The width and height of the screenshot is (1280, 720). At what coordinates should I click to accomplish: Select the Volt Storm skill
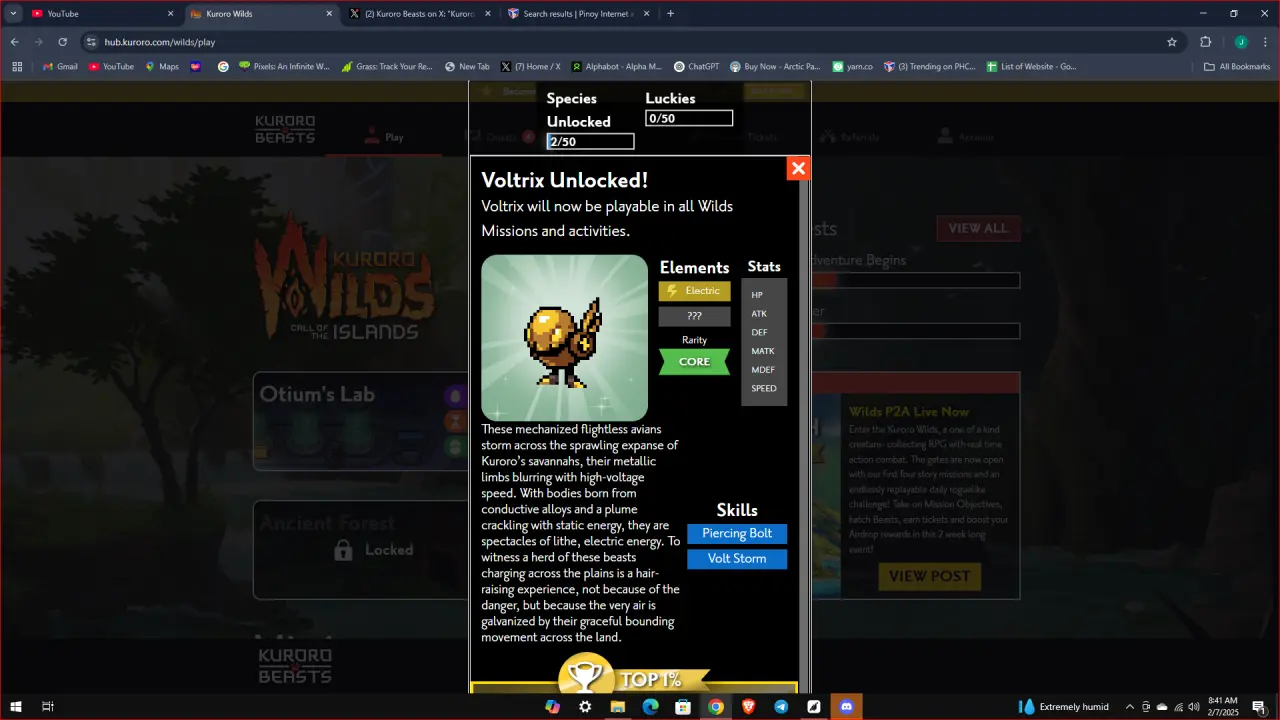click(x=737, y=559)
